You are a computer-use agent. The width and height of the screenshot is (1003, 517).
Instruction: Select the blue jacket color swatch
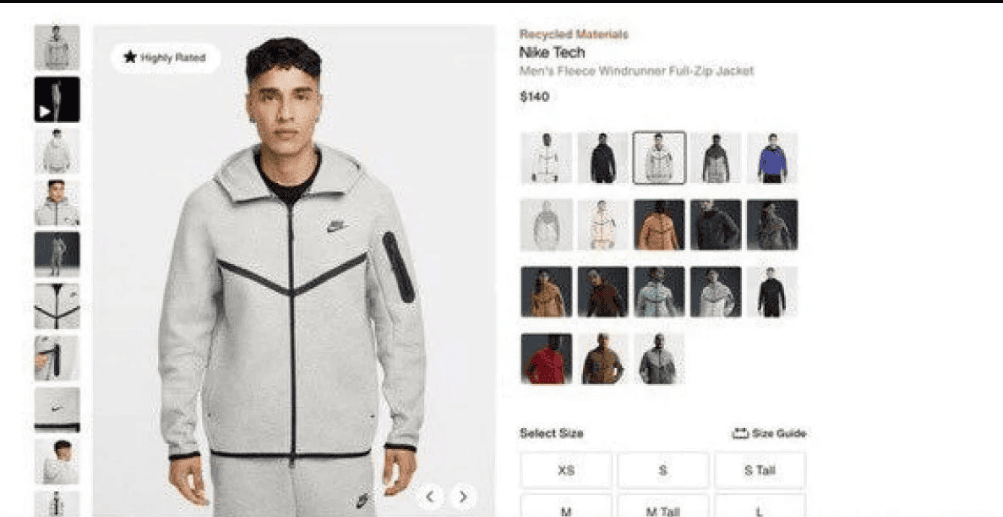tap(772, 158)
